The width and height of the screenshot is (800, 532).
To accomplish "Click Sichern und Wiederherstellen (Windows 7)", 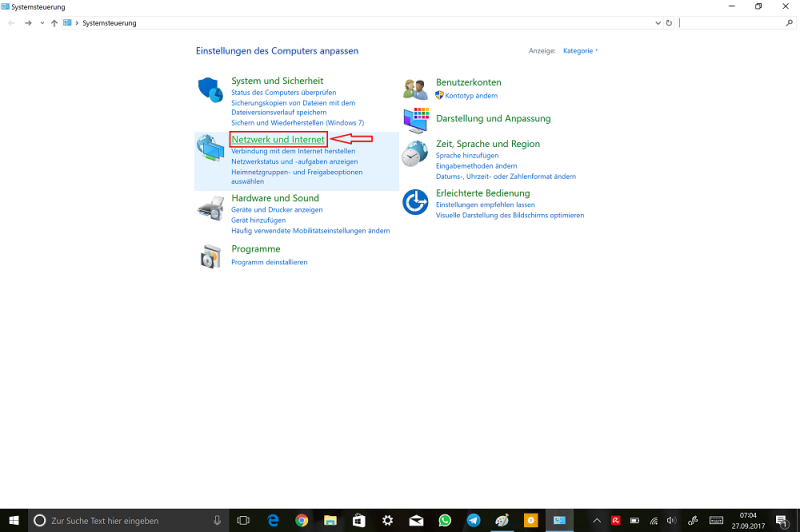I will point(297,123).
